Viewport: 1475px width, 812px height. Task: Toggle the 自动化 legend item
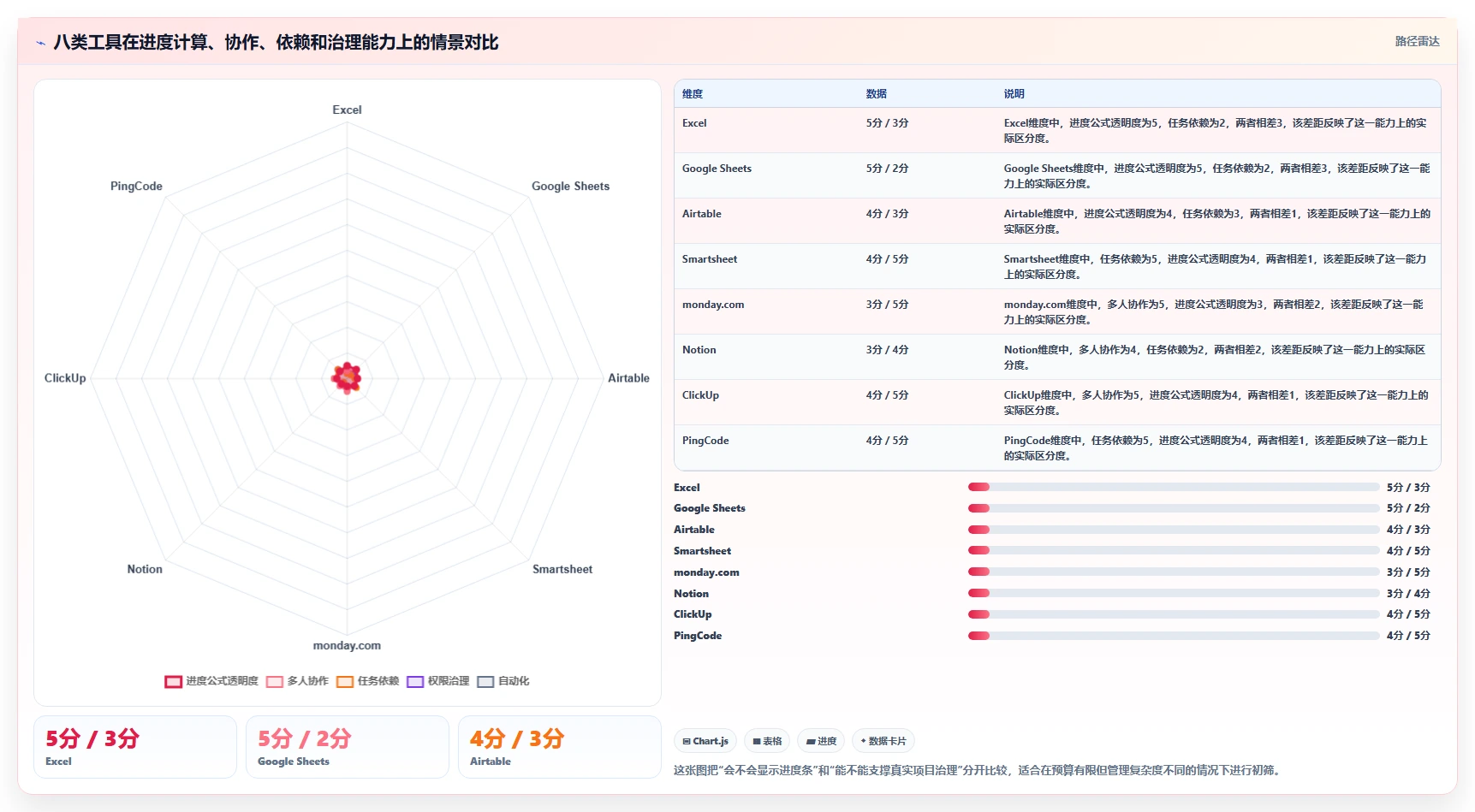[x=503, y=681]
